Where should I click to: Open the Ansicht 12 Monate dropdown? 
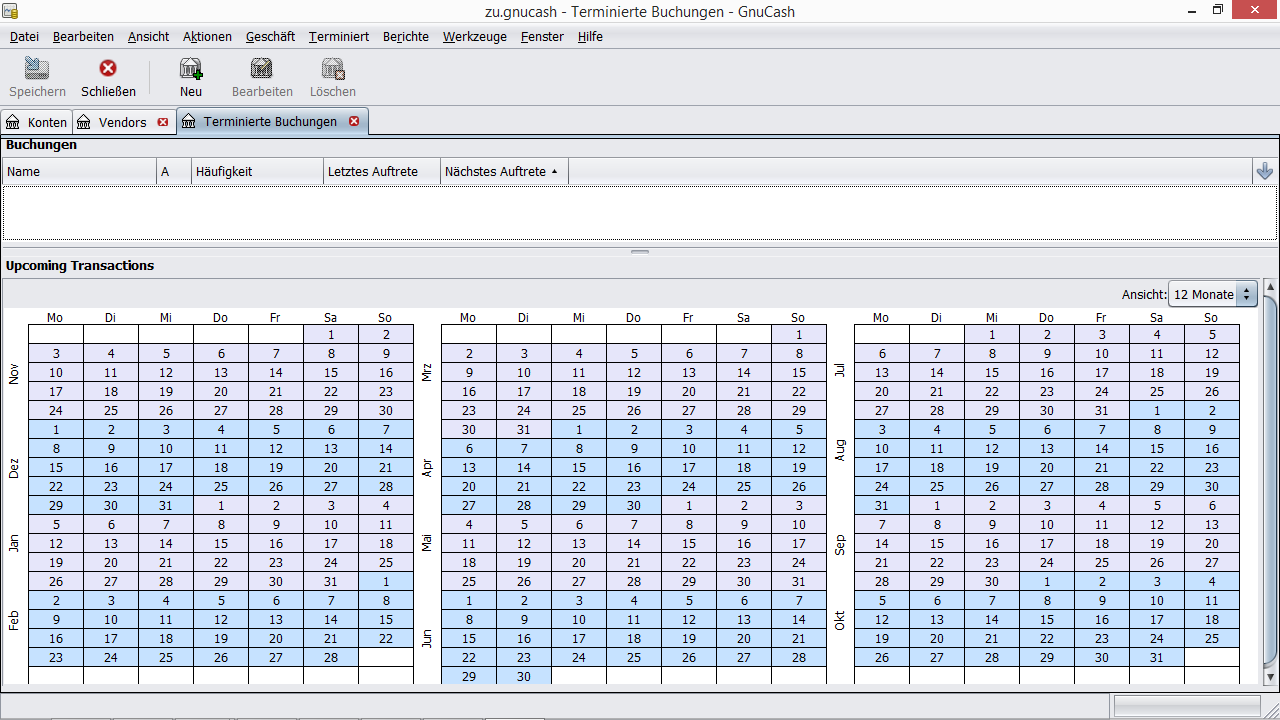click(x=1213, y=295)
